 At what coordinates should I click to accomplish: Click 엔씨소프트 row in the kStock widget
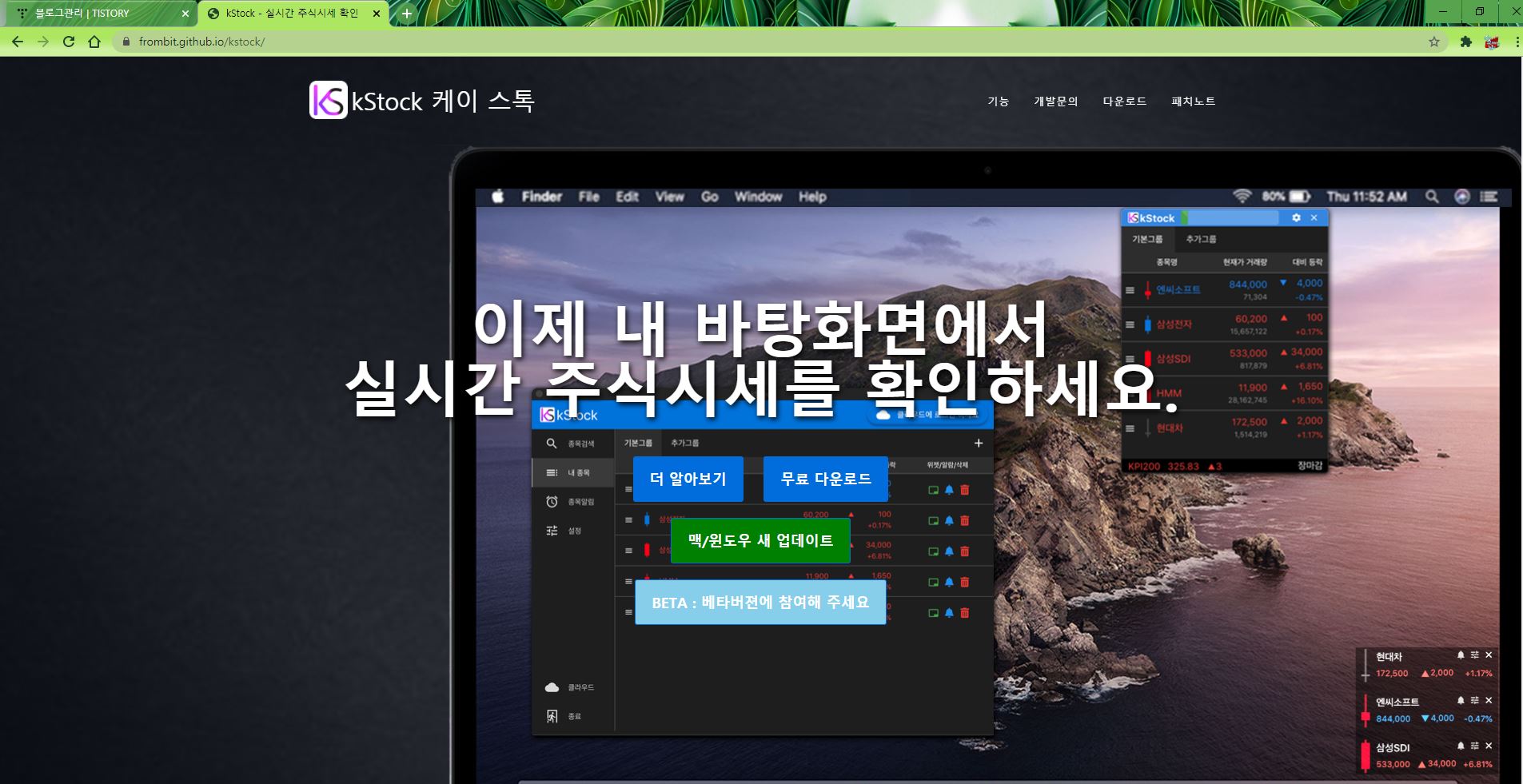coord(1225,290)
